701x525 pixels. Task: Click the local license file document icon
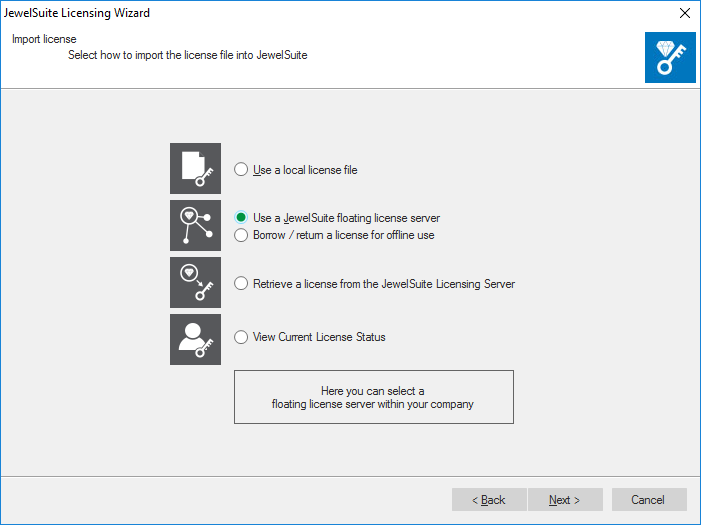click(195, 168)
